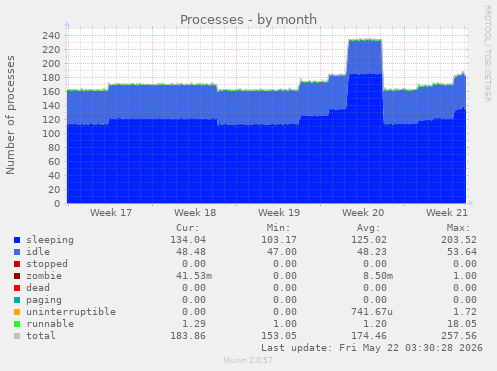Click the 'Week 20' axis label
This screenshot has width=497, height=371.
(x=363, y=213)
